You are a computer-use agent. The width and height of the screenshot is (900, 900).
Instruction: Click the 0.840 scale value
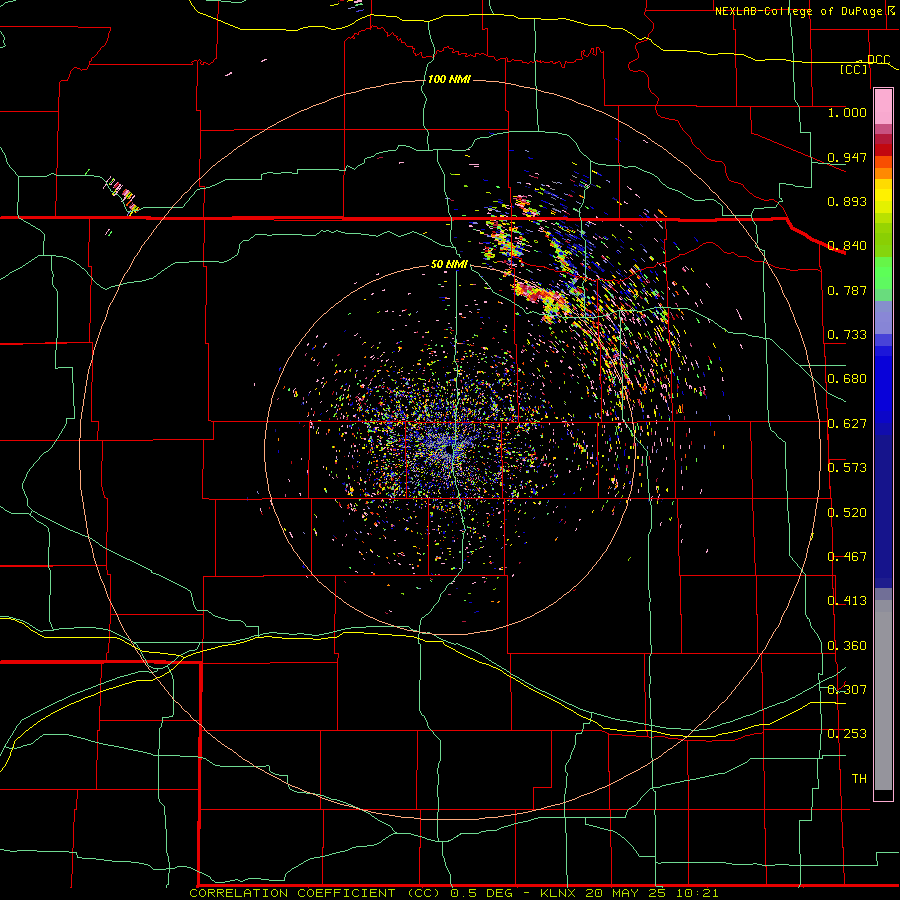847,246
